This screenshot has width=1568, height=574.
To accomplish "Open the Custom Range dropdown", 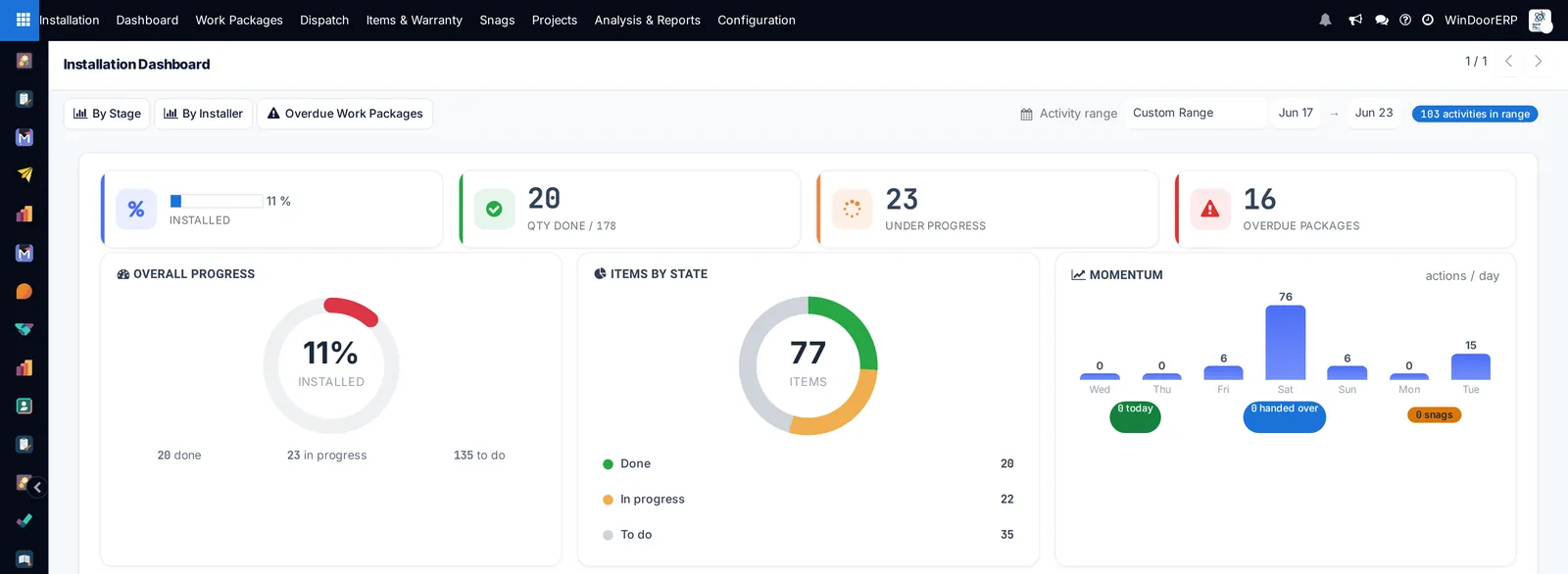I will click(1196, 114).
